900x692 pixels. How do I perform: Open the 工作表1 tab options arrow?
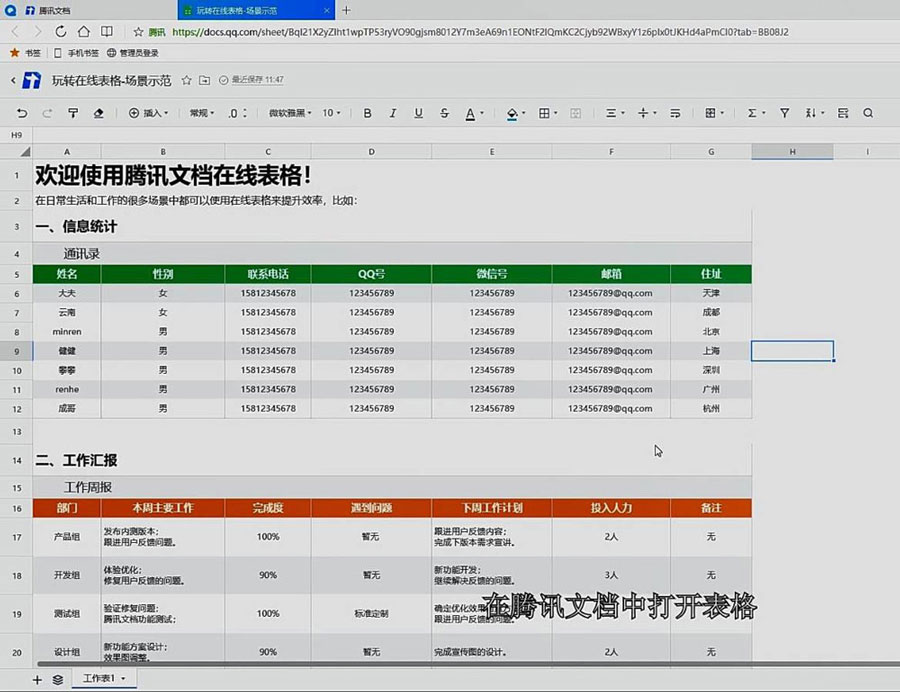123,679
